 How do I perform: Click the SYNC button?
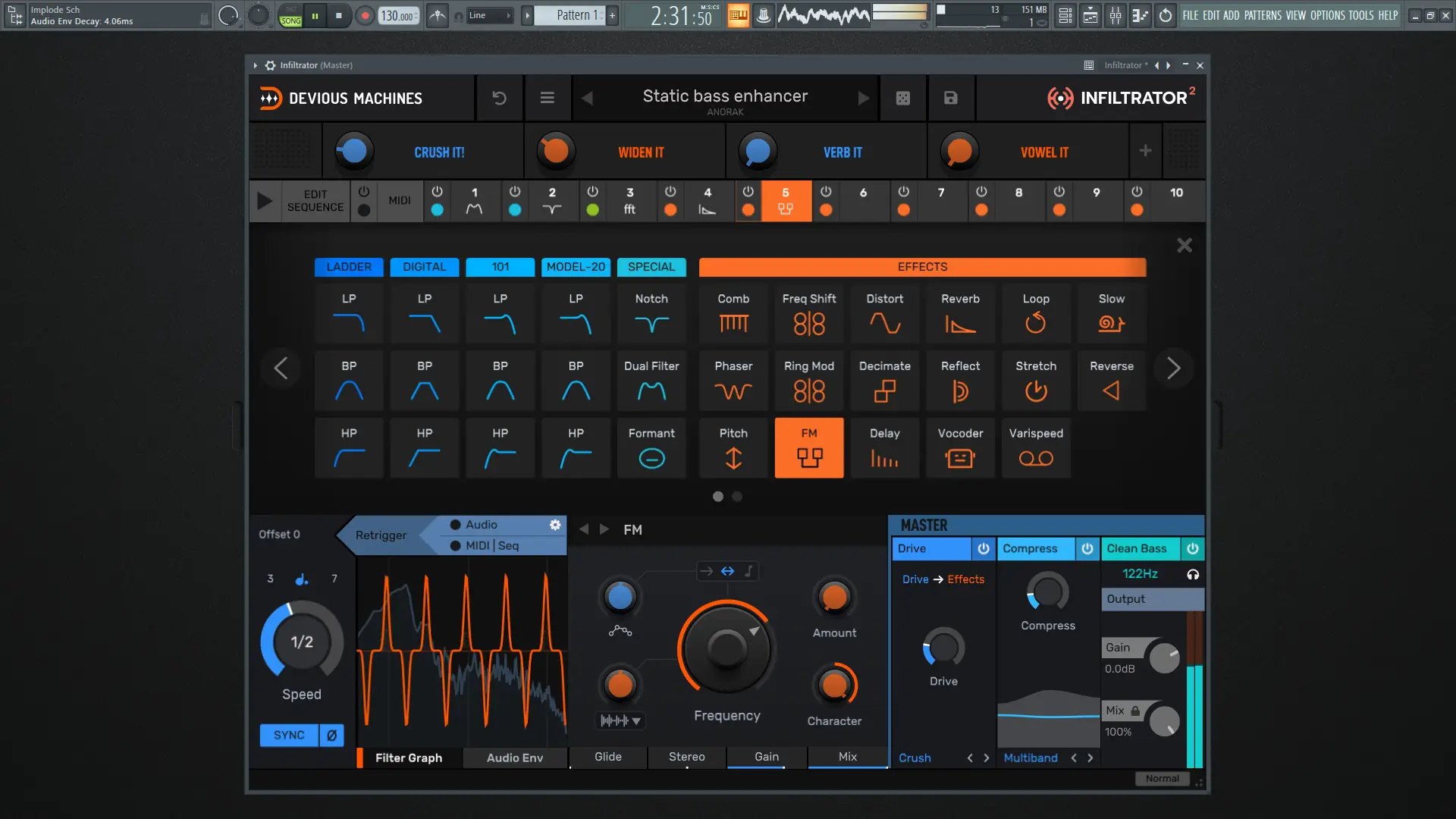coord(289,735)
